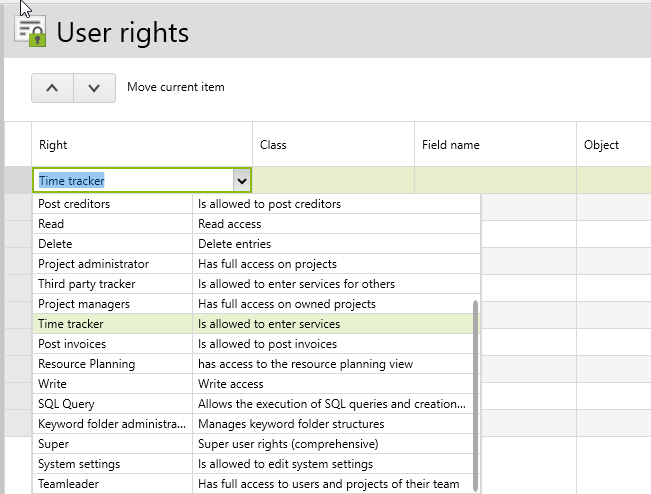Select the 'Write' access right
Screen dimensions: 651x494
click(52, 384)
